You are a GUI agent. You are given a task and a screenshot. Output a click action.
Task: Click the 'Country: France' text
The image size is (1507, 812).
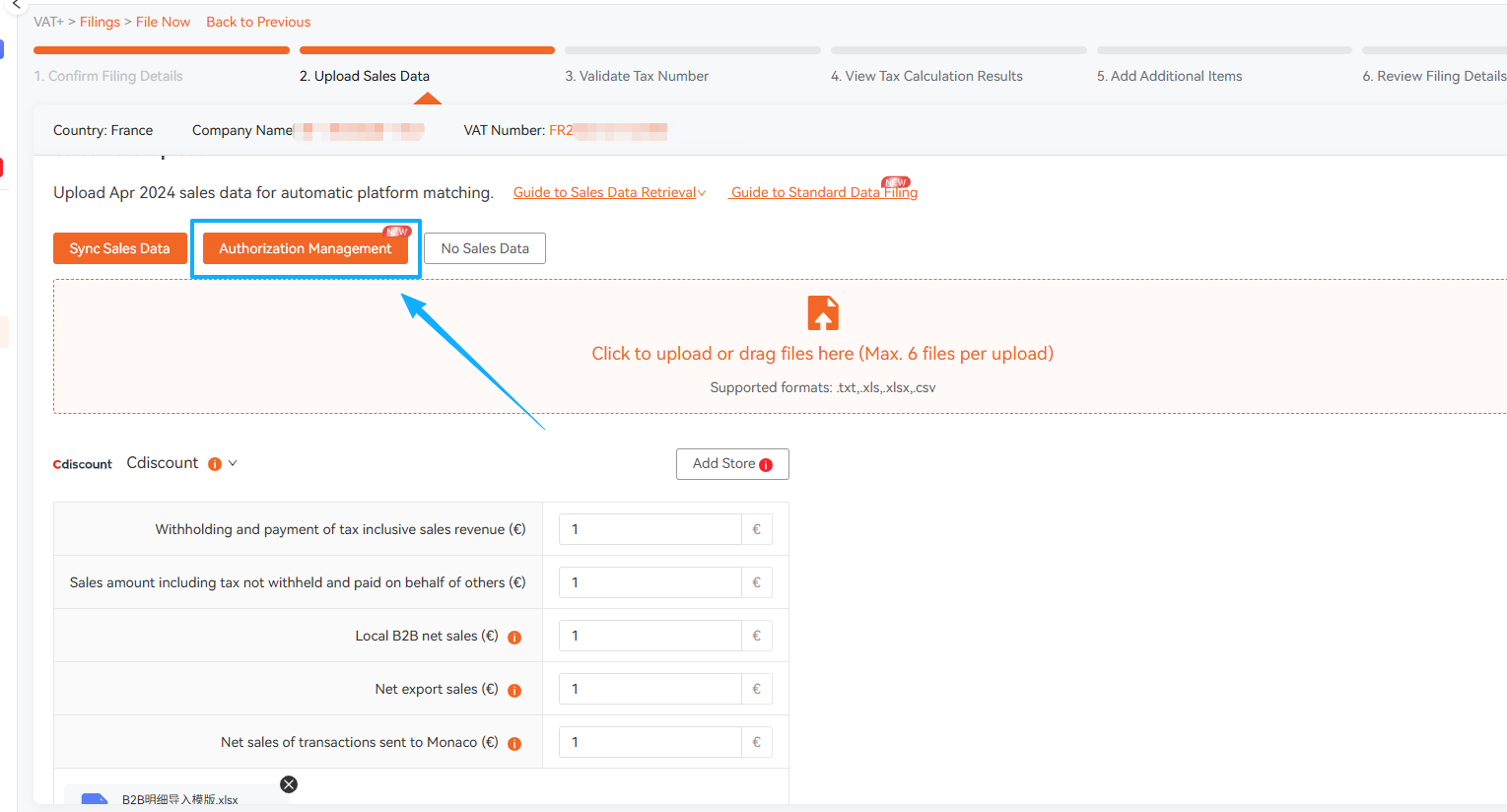pyautogui.click(x=103, y=130)
